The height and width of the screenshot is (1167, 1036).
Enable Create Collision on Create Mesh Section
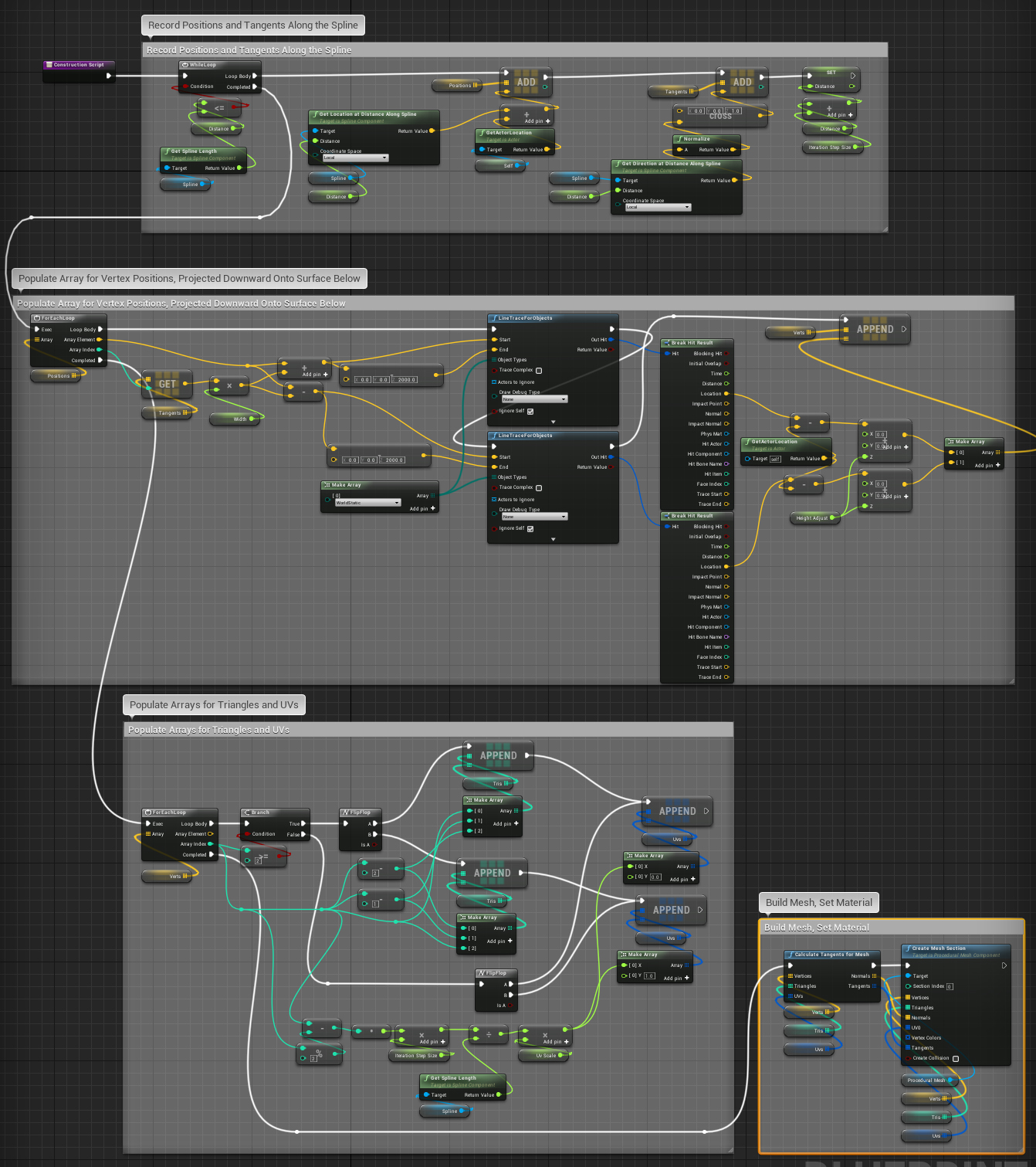point(956,1059)
